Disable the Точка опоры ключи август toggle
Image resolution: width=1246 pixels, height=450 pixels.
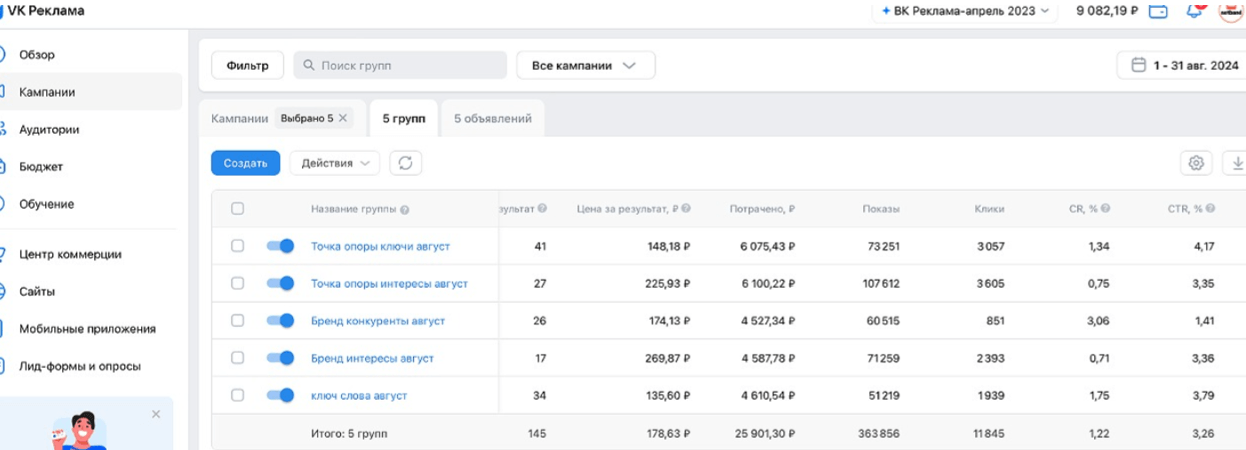tap(280, 246)
